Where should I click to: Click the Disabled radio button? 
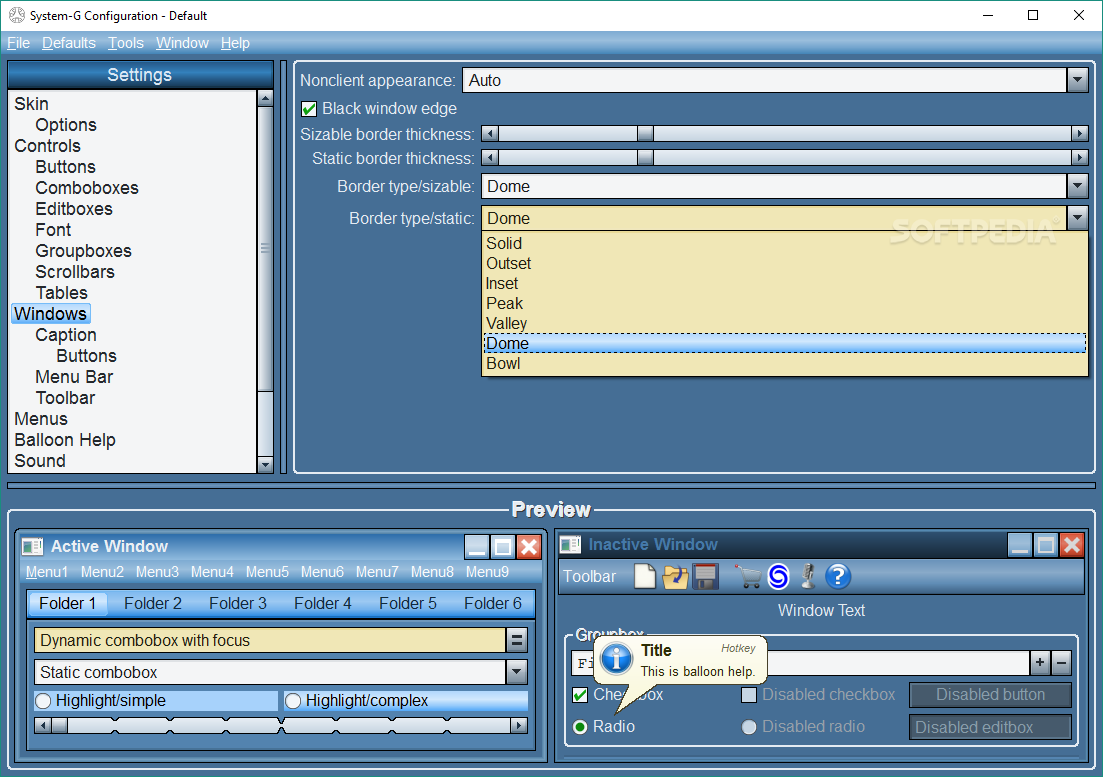[x=749, y=727]
